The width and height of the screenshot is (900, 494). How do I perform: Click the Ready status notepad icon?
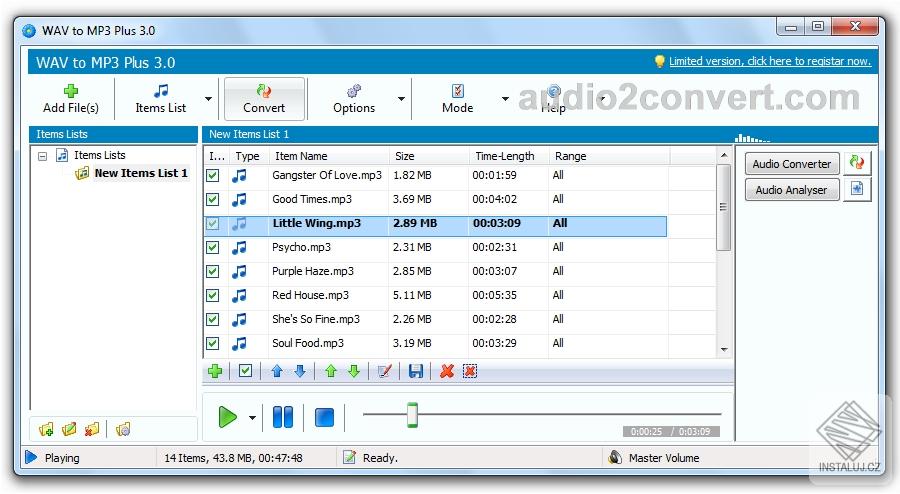[x=349, y=457]
